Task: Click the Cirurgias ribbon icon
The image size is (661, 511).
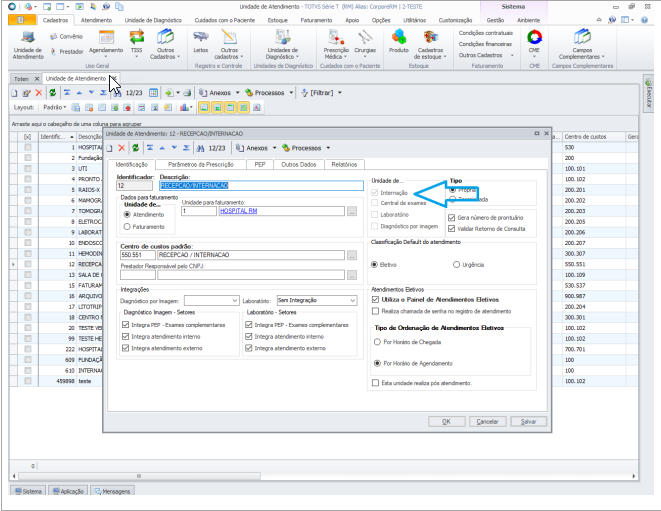Action: (365, 42)
